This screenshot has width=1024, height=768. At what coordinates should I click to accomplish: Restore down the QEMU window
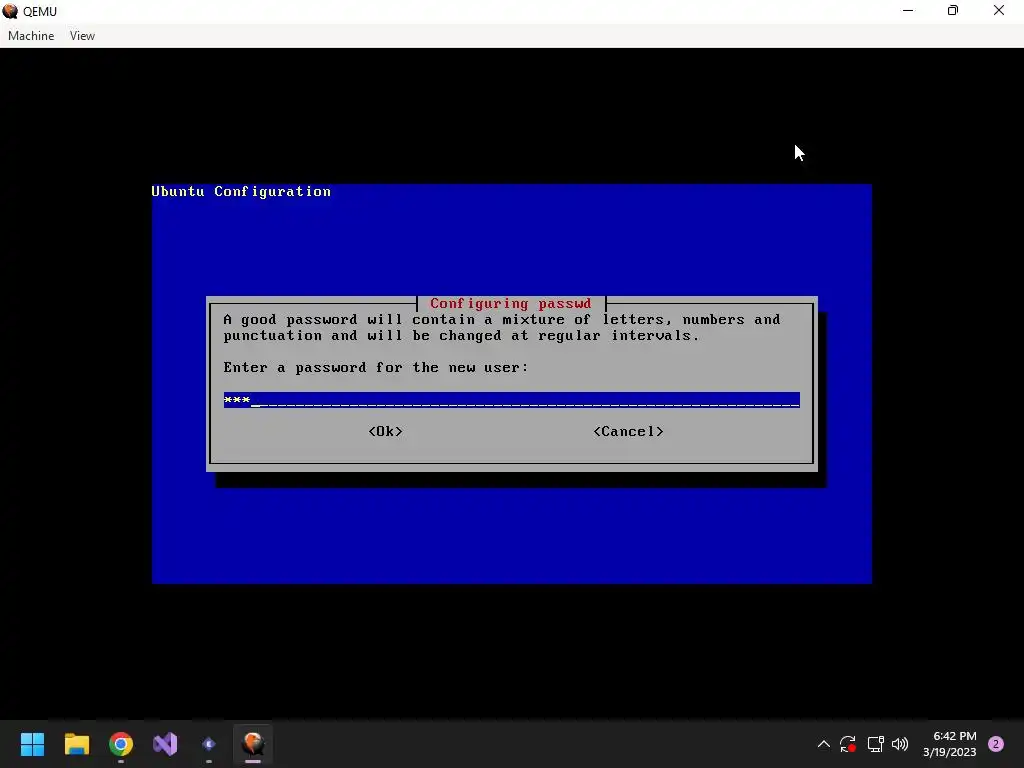click(x=953, y=10)
